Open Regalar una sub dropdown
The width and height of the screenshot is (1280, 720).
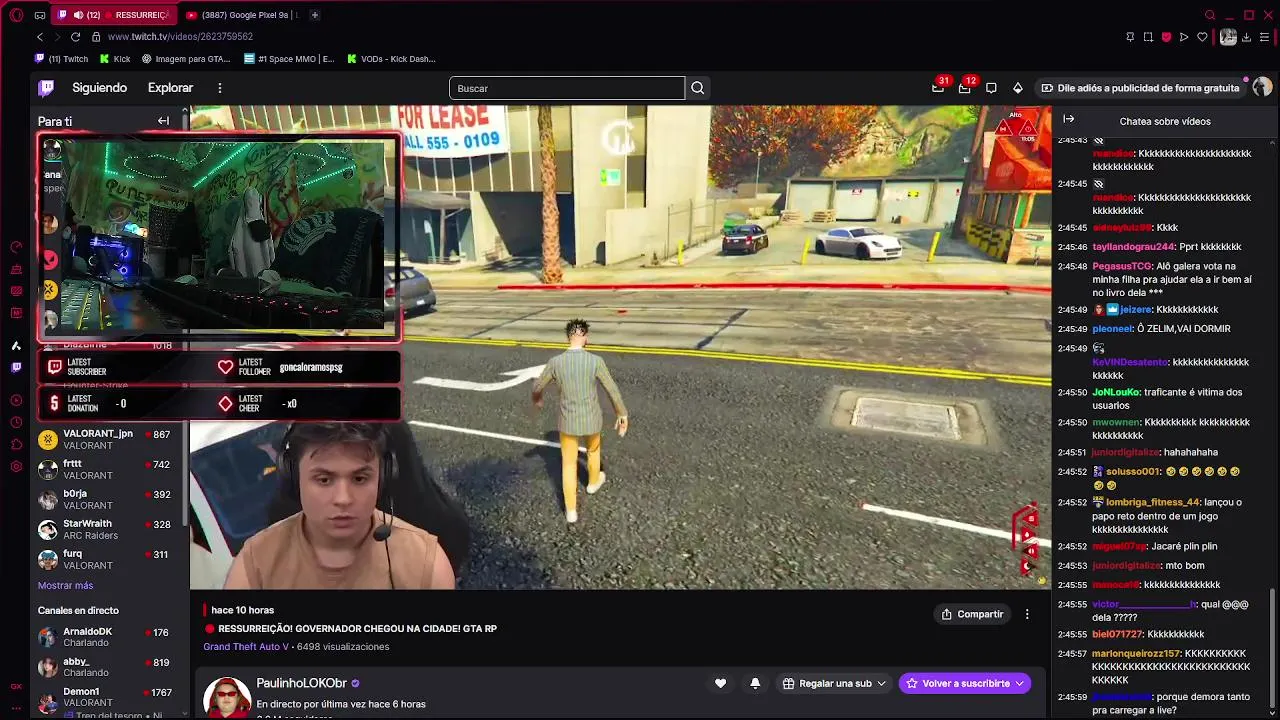coord(834,683)
